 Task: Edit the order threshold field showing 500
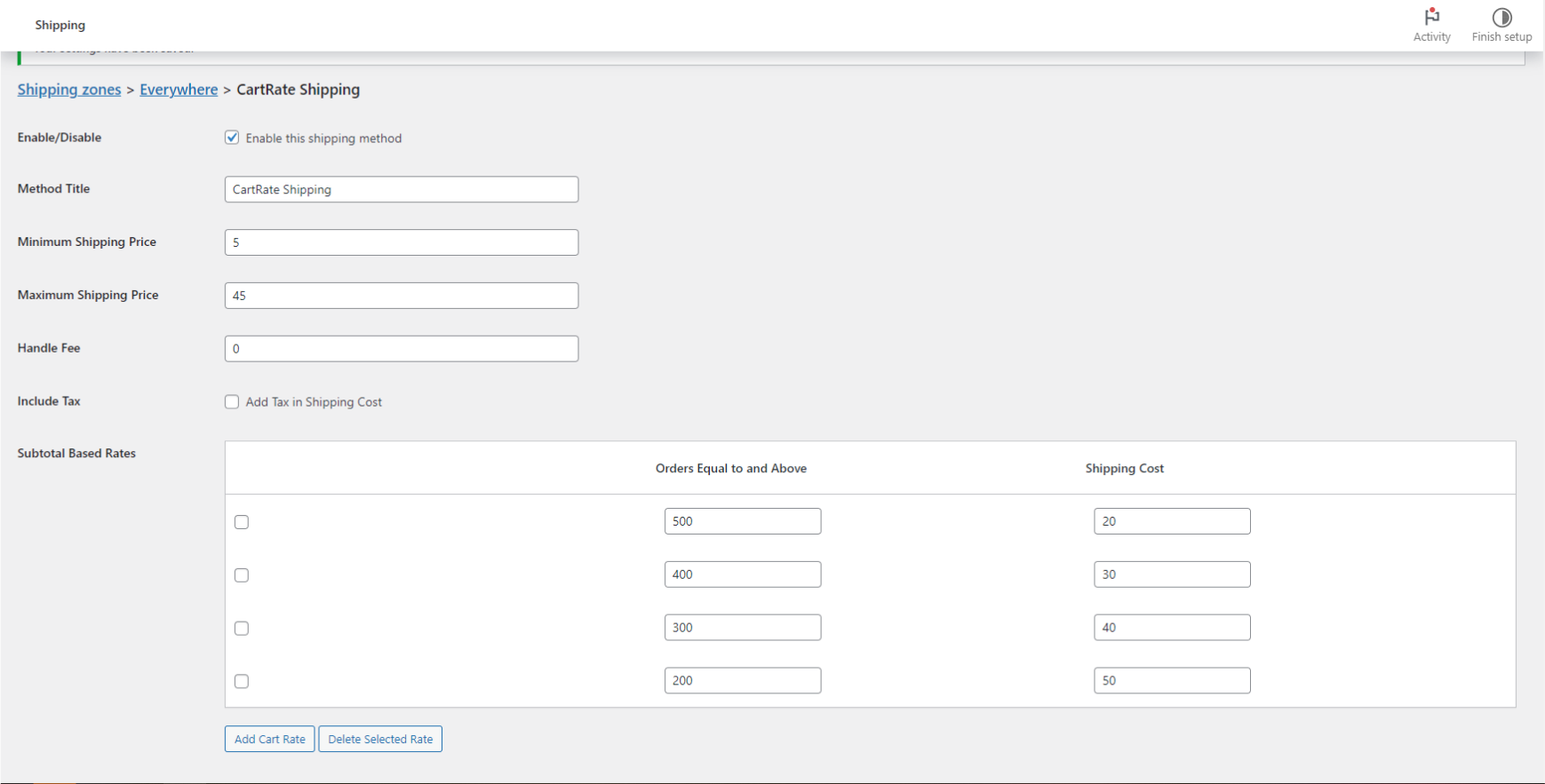(742, 521)
